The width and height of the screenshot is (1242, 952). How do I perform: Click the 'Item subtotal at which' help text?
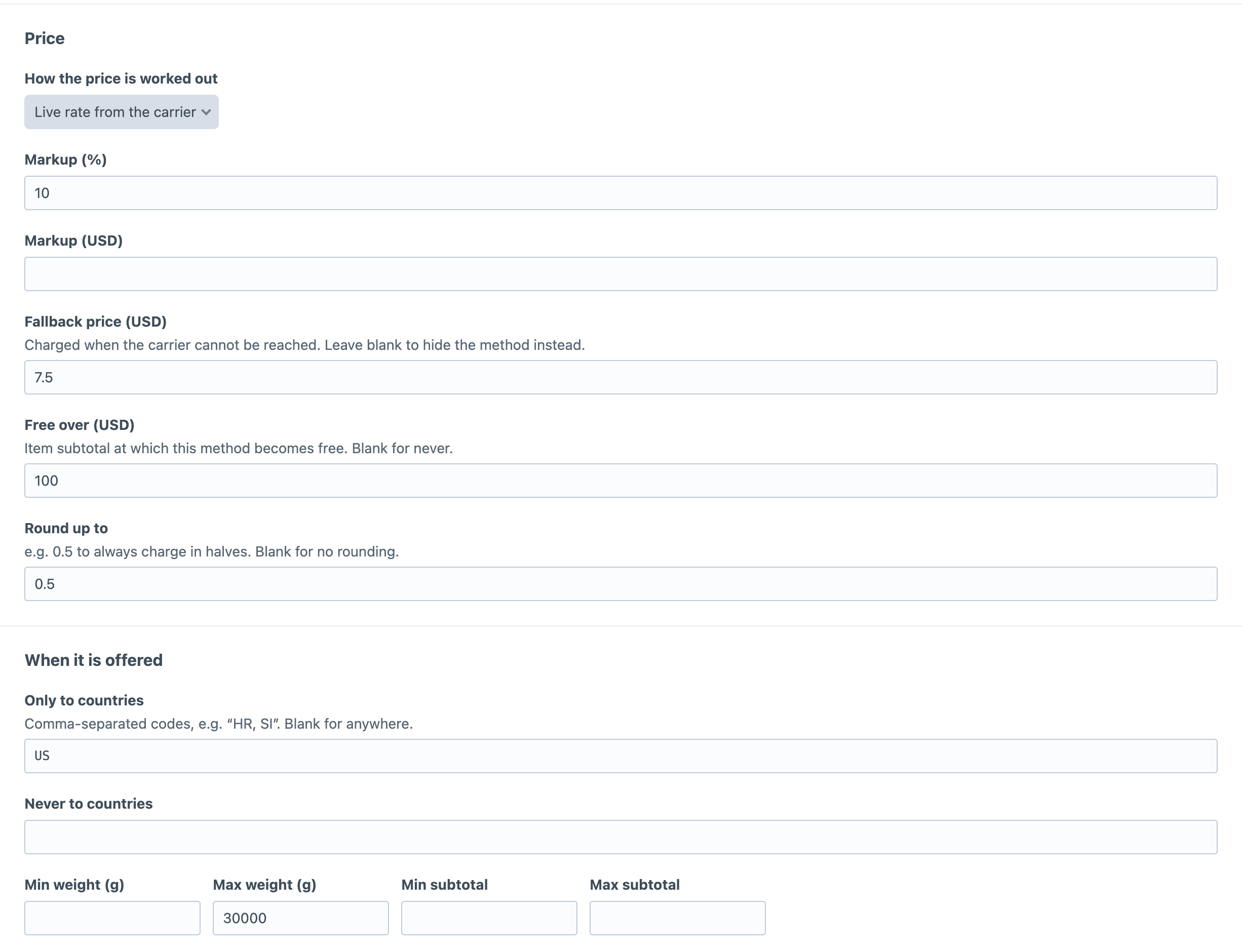coord(239,448)
